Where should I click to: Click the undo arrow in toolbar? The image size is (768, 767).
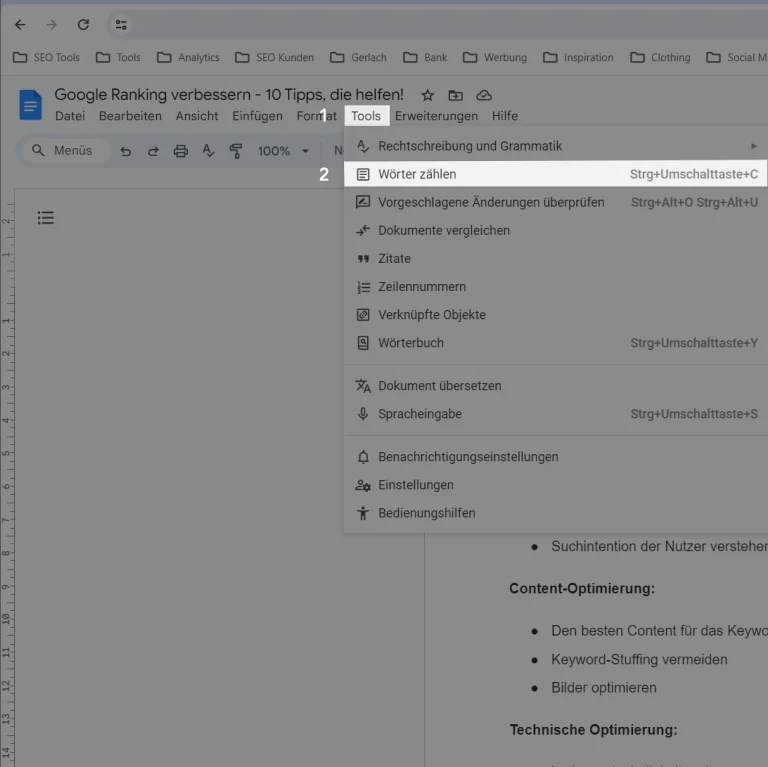tap(125, 151)
